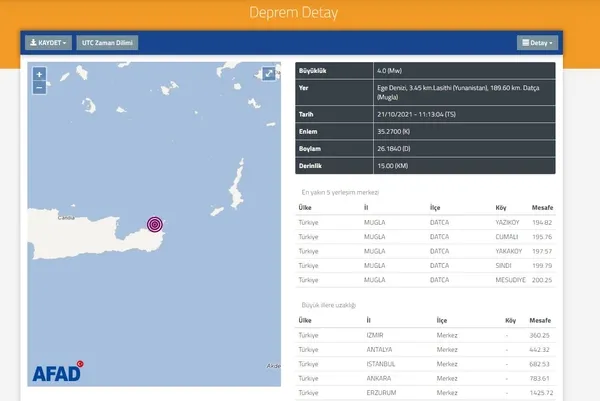Zoom in on the map
The height and width of the screenshot is (401, 600).
click(39, 75)
